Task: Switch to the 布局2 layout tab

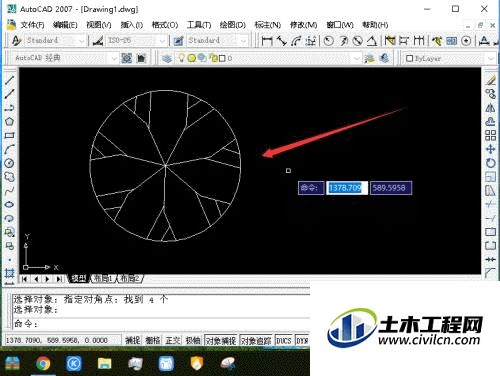Action: click(x=130, y=279)
